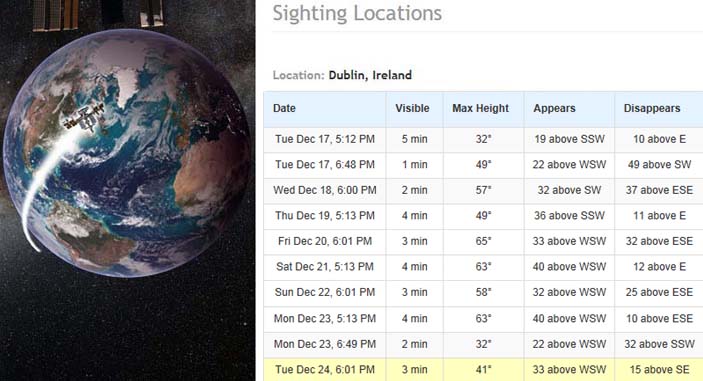The width and height of the screenshot is (703, 381).
Task: Select the Sat Dec 21, 5:13 PM sighting
Action: [x=483, y=267]
